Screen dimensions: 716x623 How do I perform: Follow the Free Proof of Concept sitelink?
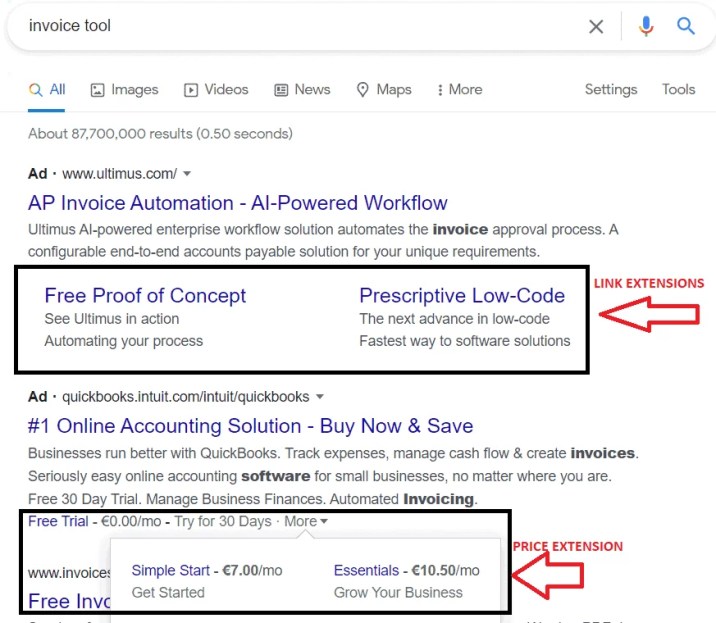pos(145,296)
